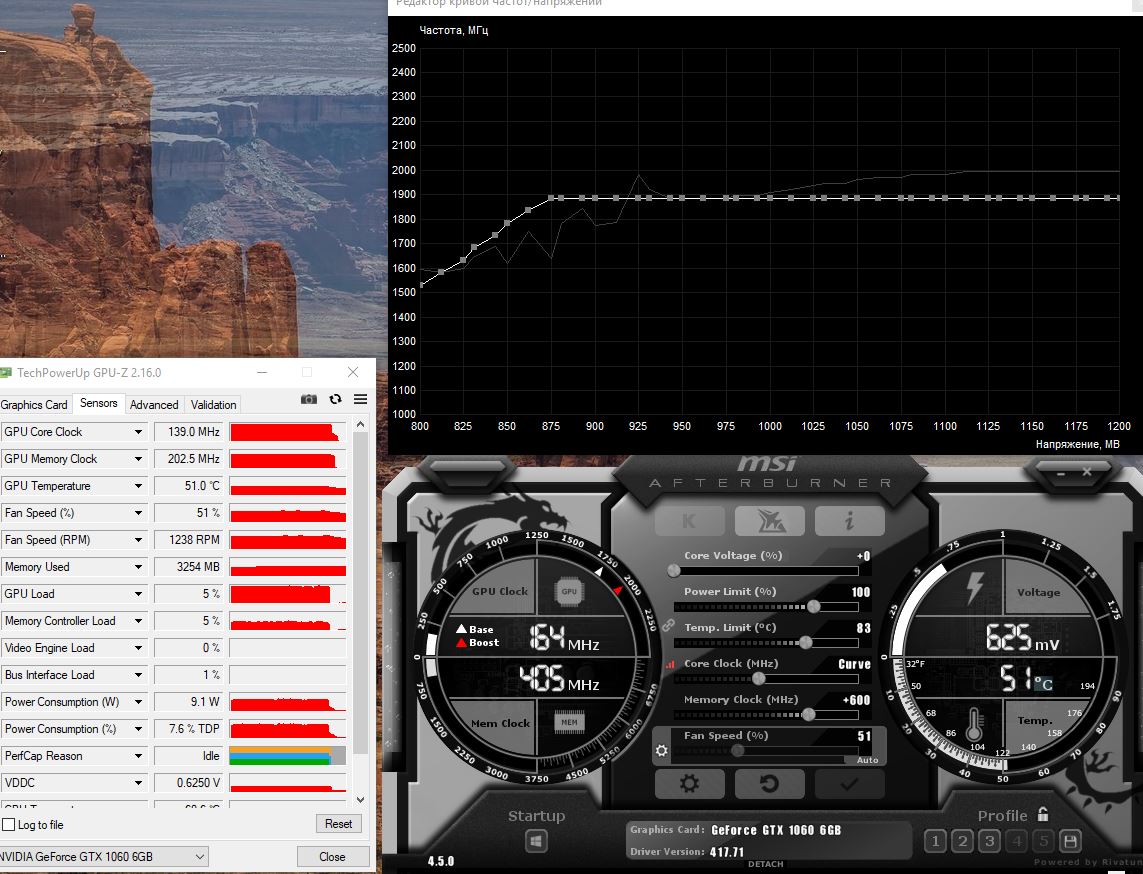Click the Afterburner OC Scanner logo button

pyautogui.click(x=770, y=520)
